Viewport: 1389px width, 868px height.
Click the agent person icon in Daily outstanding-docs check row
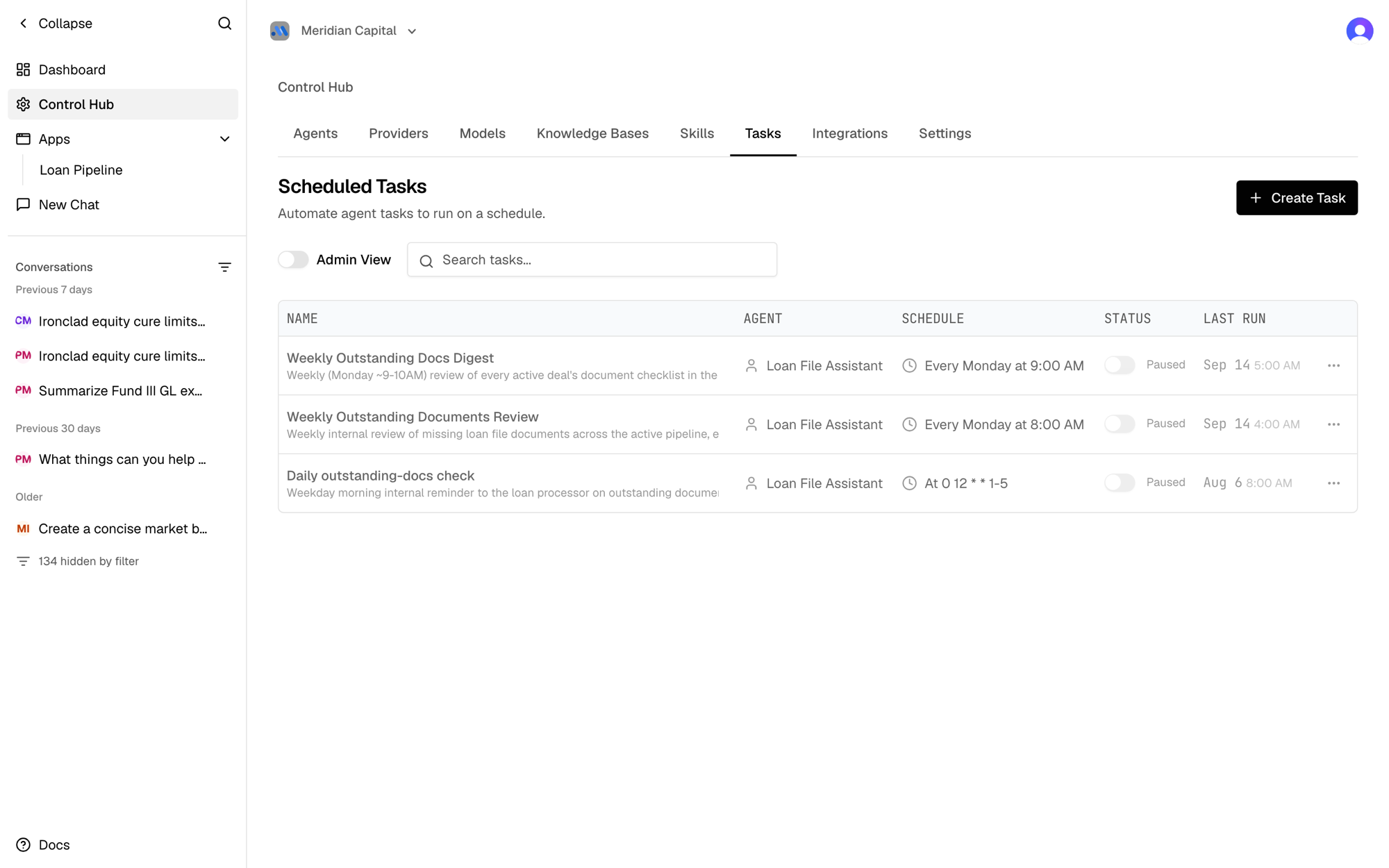coord(751,483)
